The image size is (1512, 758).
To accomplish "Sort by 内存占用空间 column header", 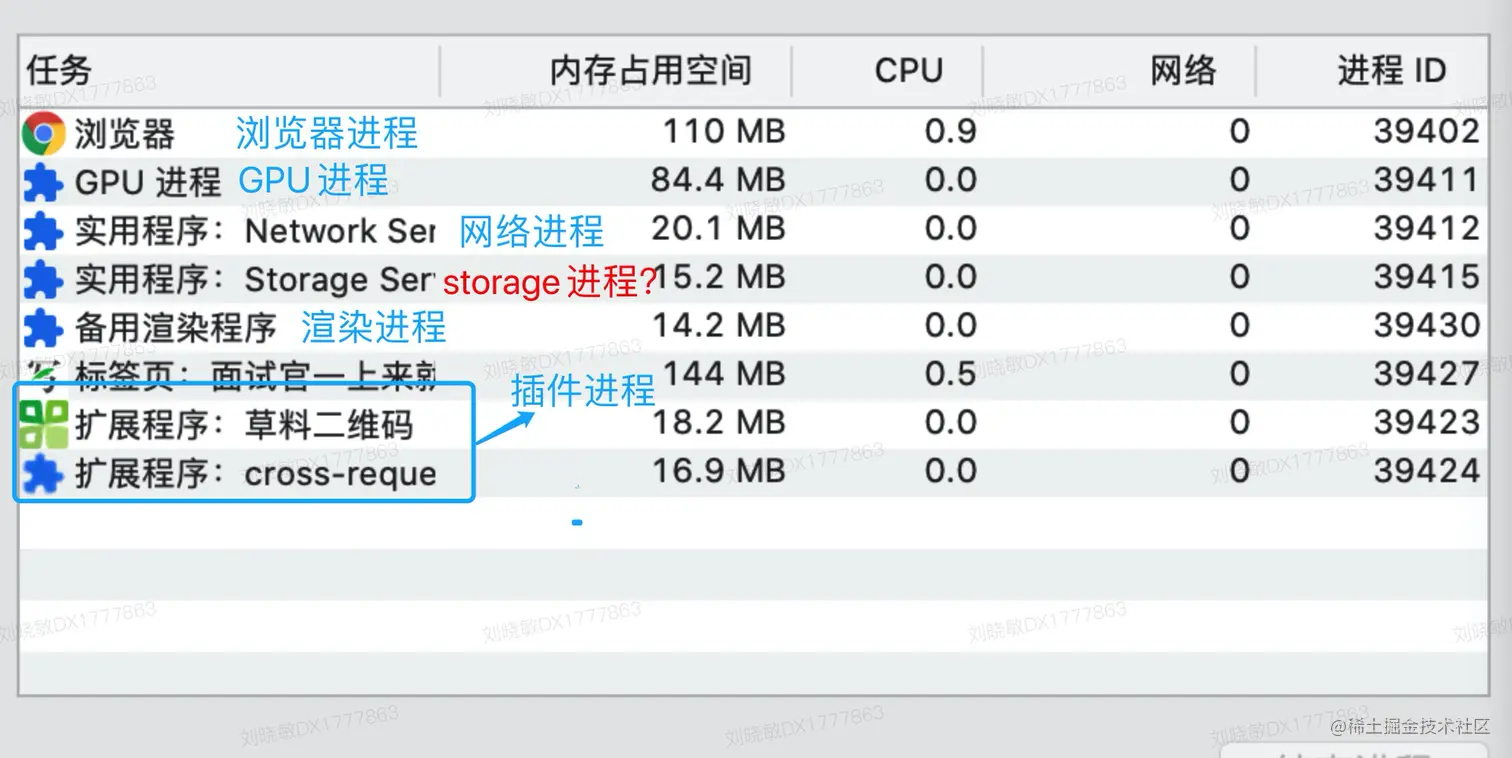I will pos(650,71).
